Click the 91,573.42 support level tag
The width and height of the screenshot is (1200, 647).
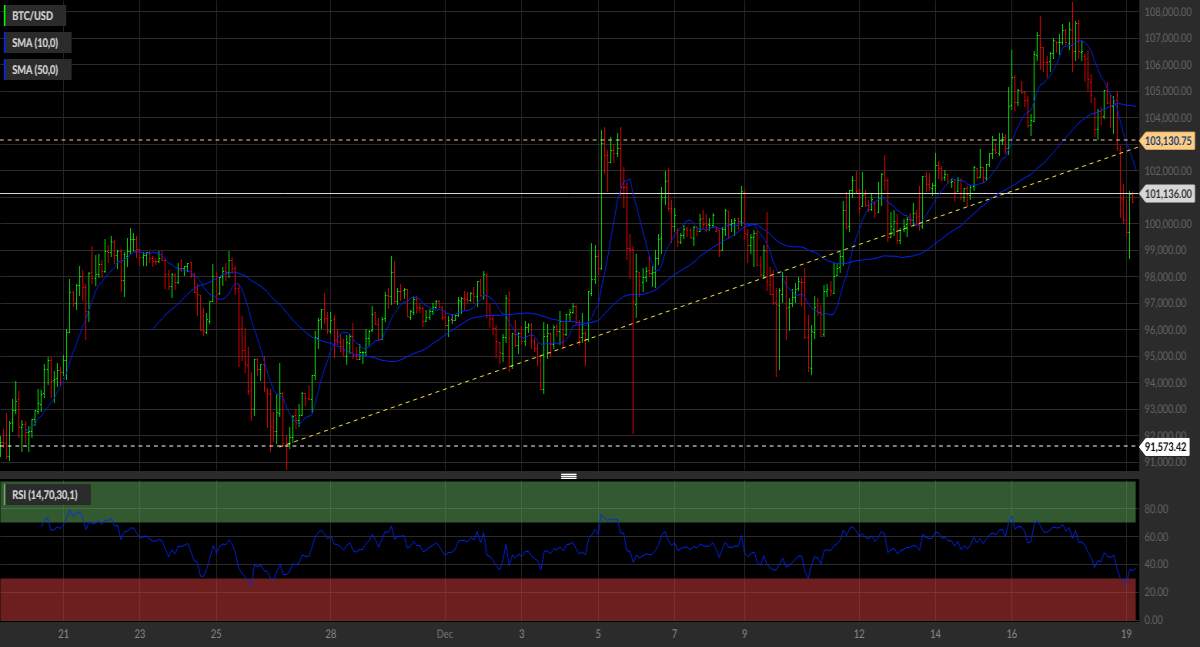tap(1165, 447)
